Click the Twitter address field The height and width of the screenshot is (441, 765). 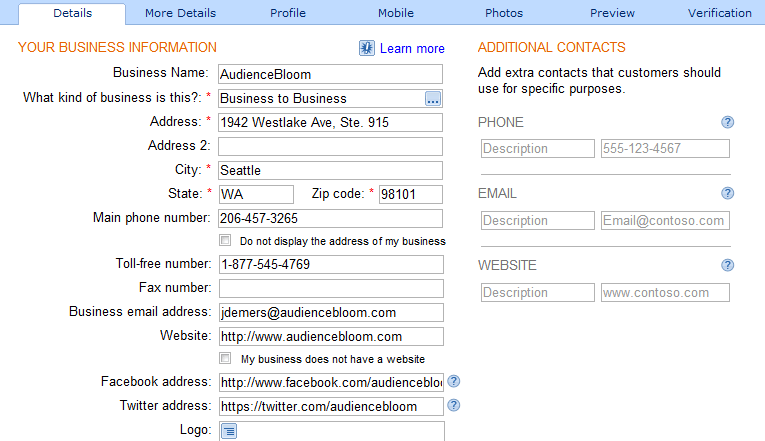pyautogui.click(x=331, y=406)
